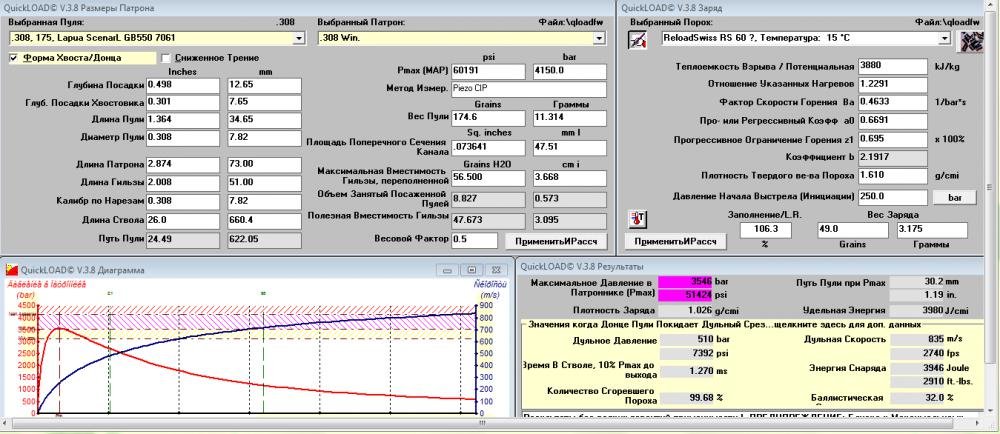Click the powder grains picture icon
The width and height of the screenshot is (1000, 434).
pos(970,40)
